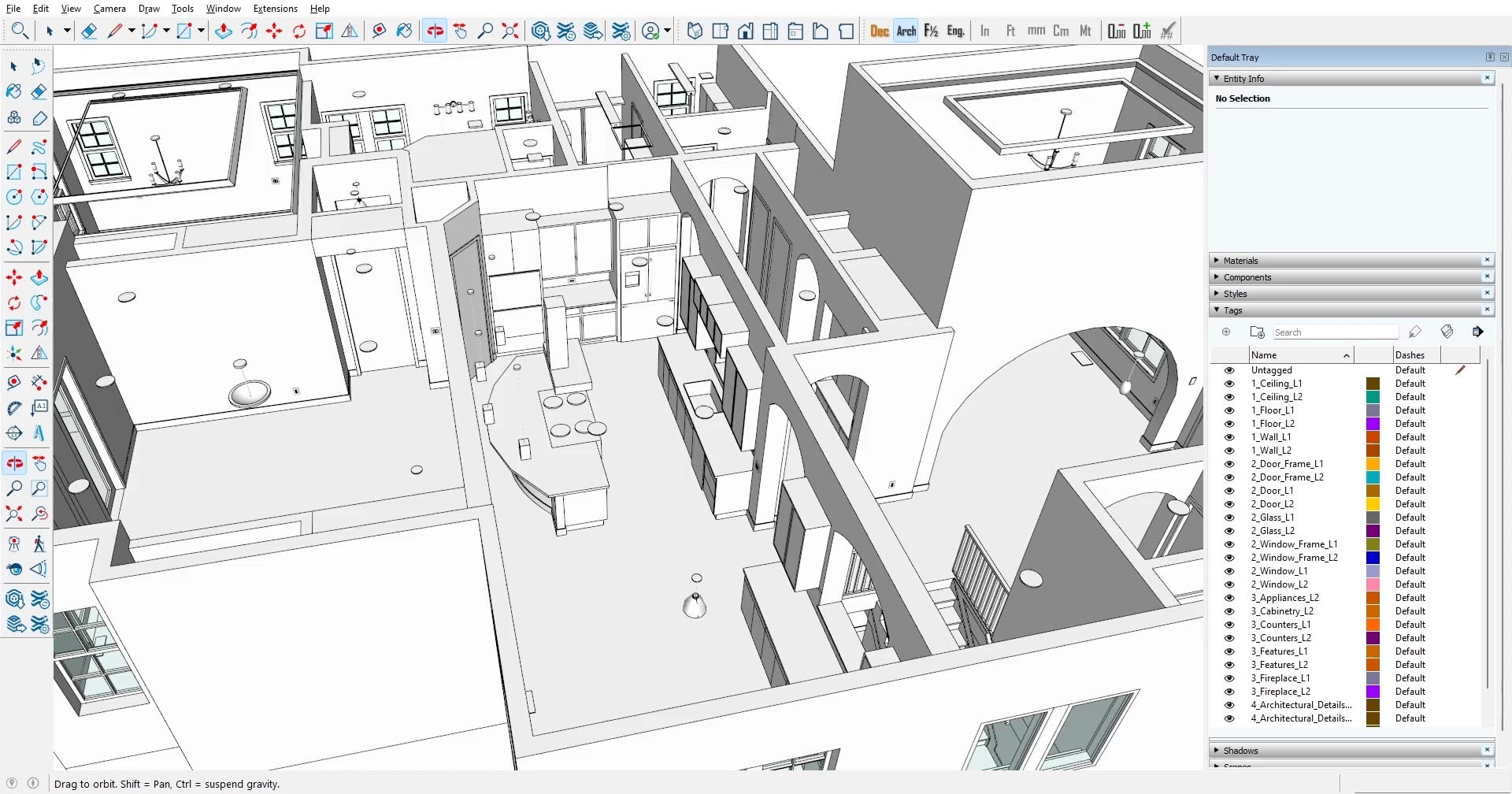Expand the Materials panel
This screenshot has width=1512, height=794.
1240,261
